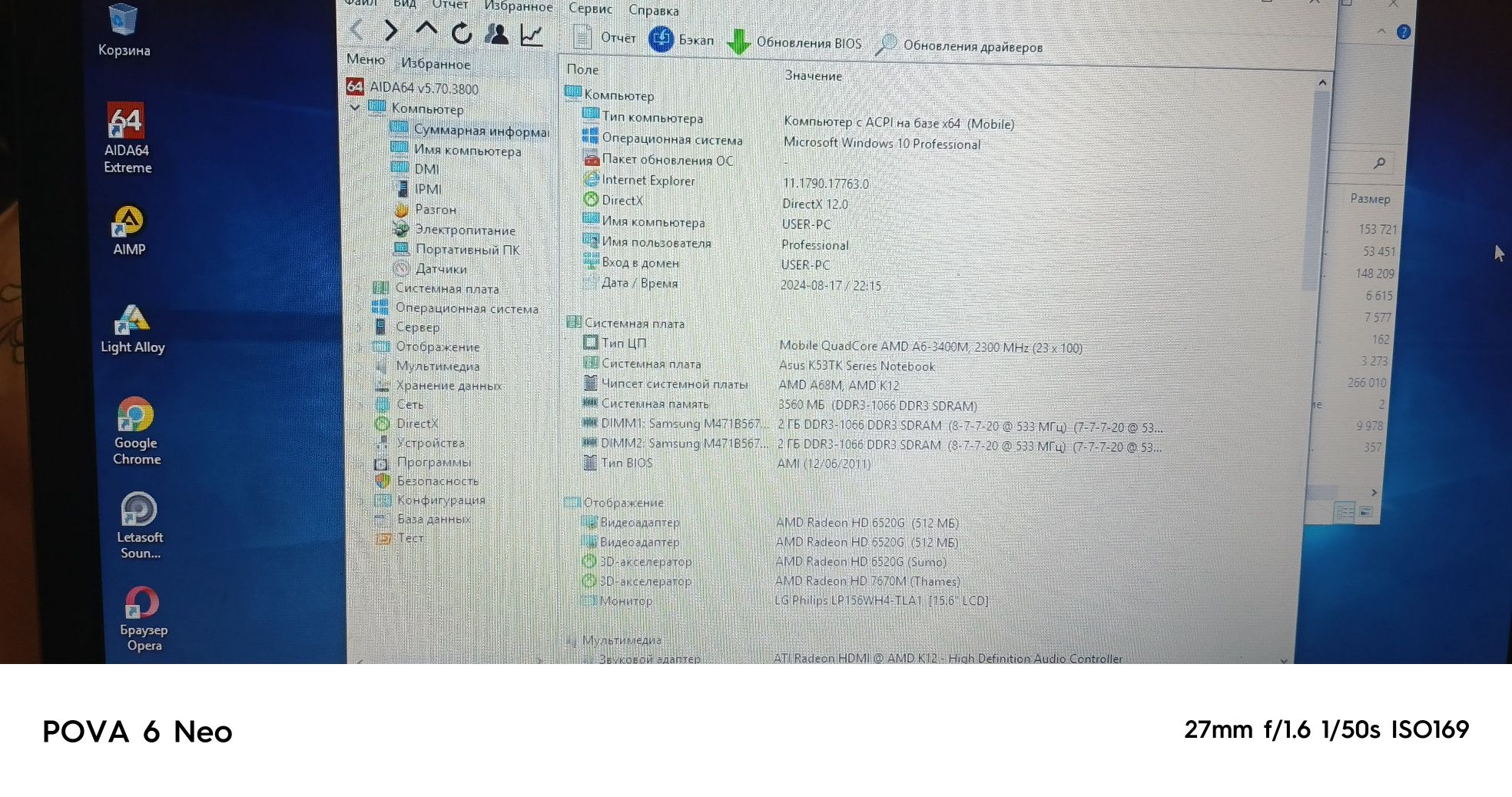This screenshot has height=797, width=1512.
Task: Click Microsoft Windows 10 Professional value
Action: [x=882, y=144]
